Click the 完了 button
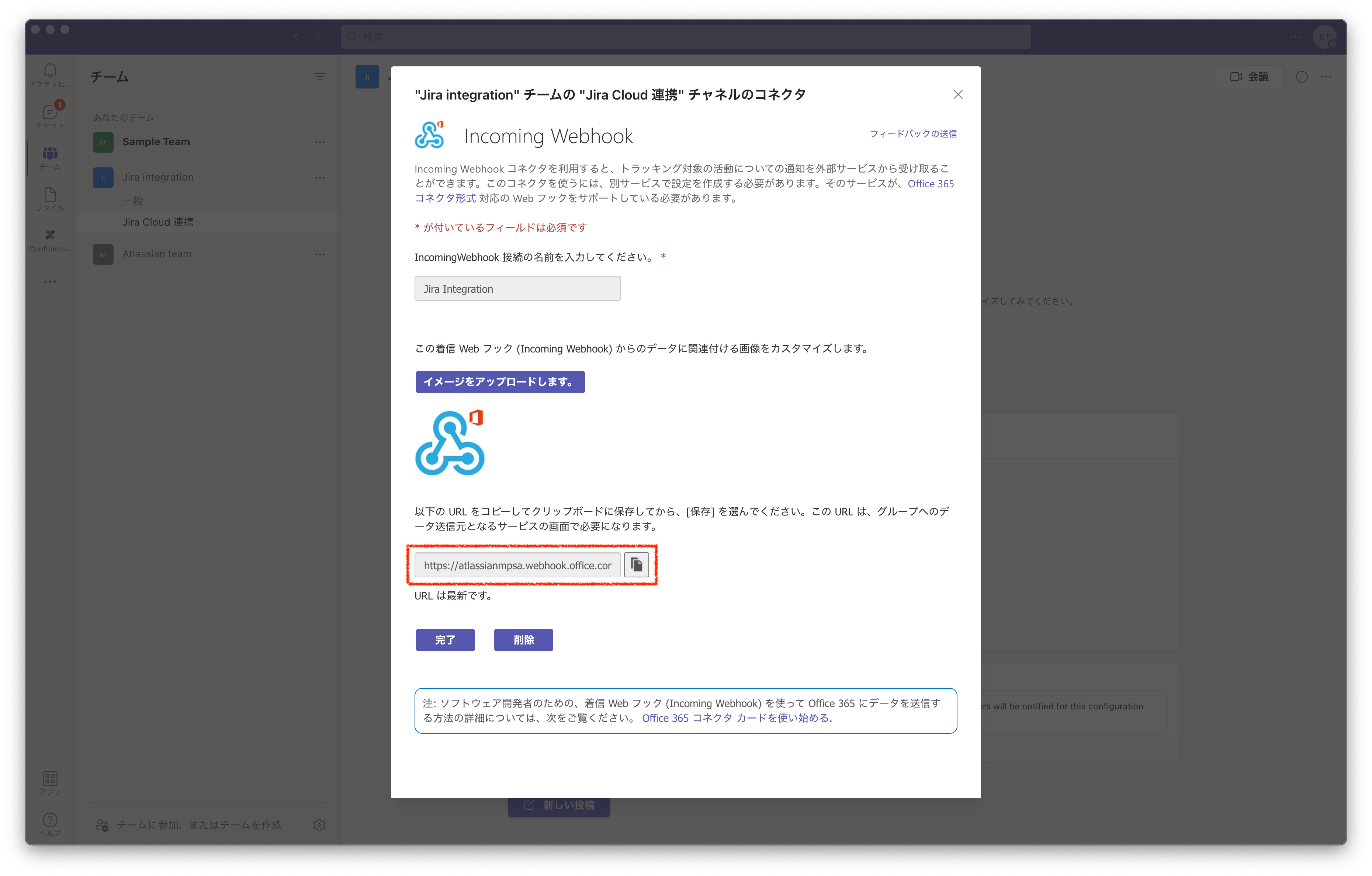 point(445,640)
